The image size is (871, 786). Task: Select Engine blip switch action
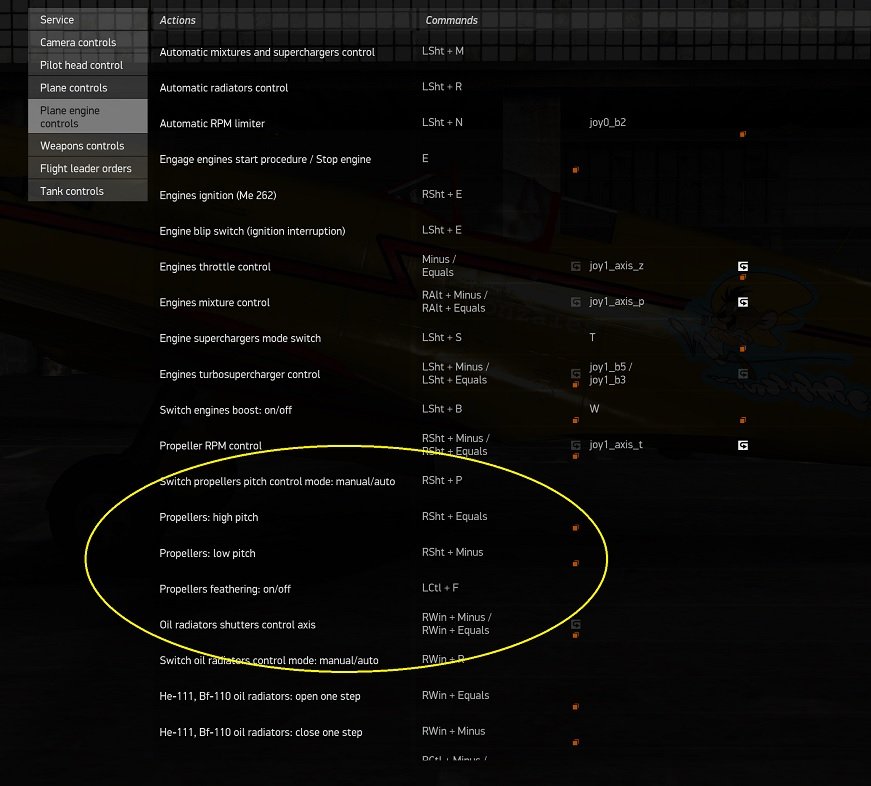(252, 231)
